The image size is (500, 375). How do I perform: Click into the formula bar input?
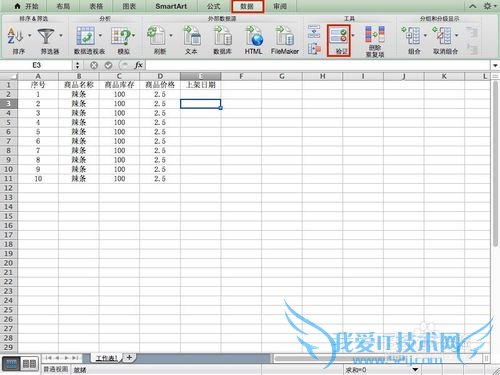(x=317, y=65)
